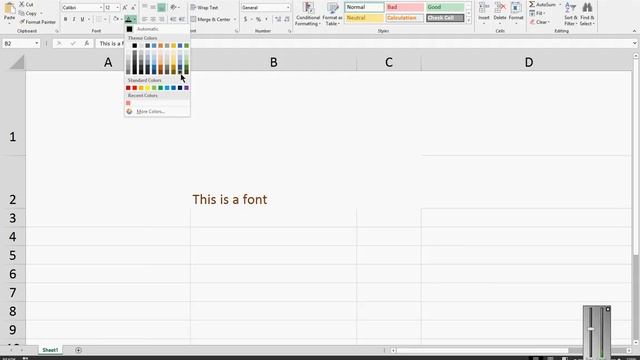Viewport: 640px width, 360px height.
Task: Add a new sheet with the plus icon
Action: 78,350
